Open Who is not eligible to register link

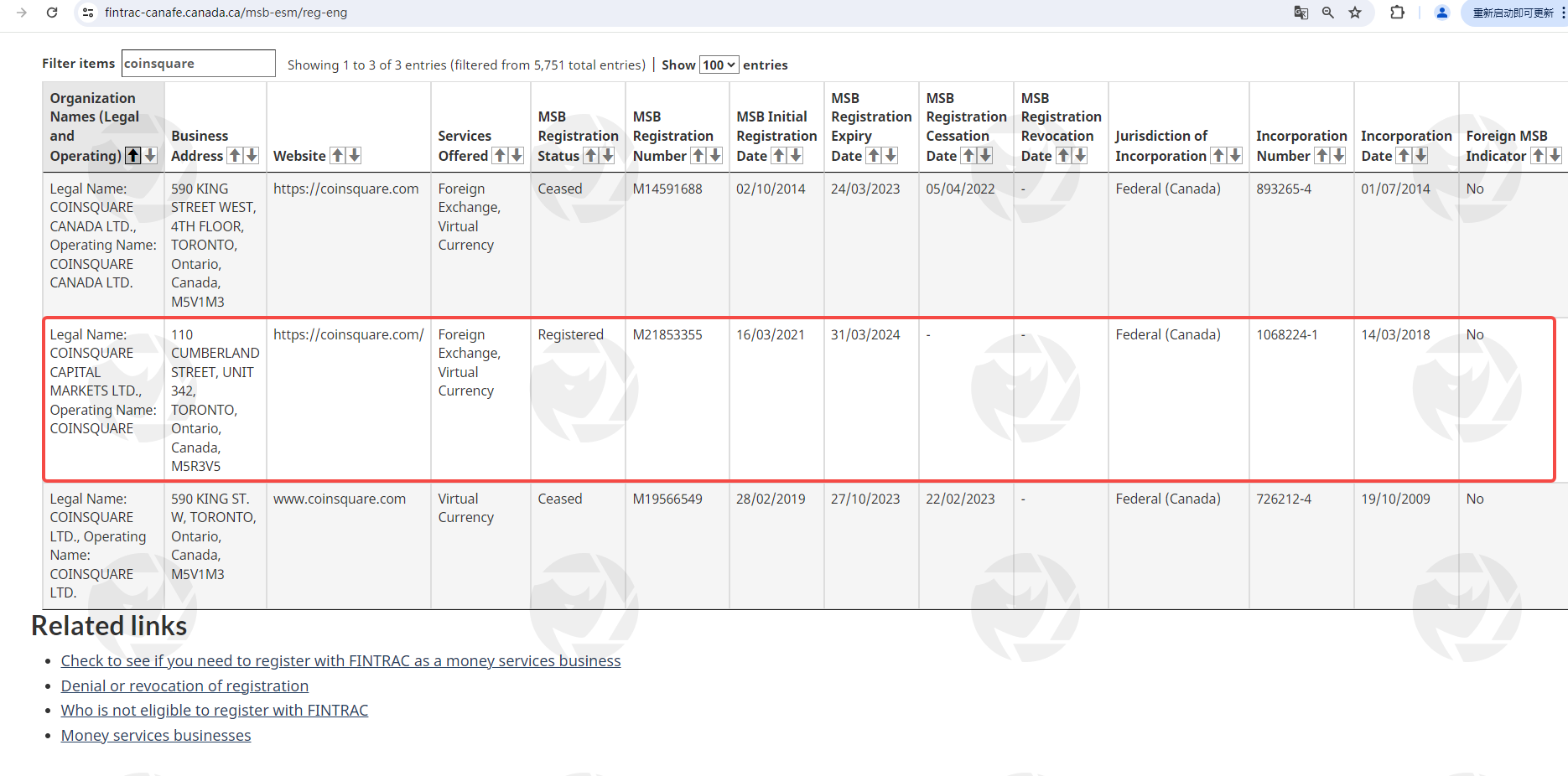[x=214, y=711]
